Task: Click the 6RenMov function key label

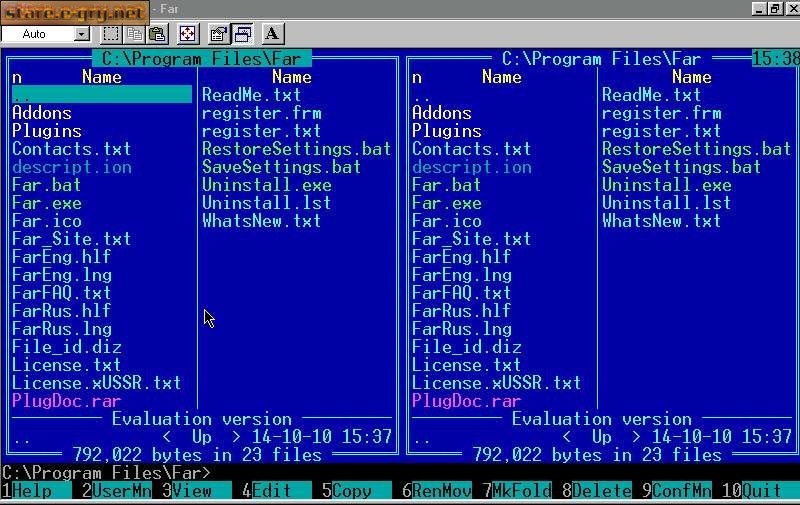Action: tap(437, 491)
